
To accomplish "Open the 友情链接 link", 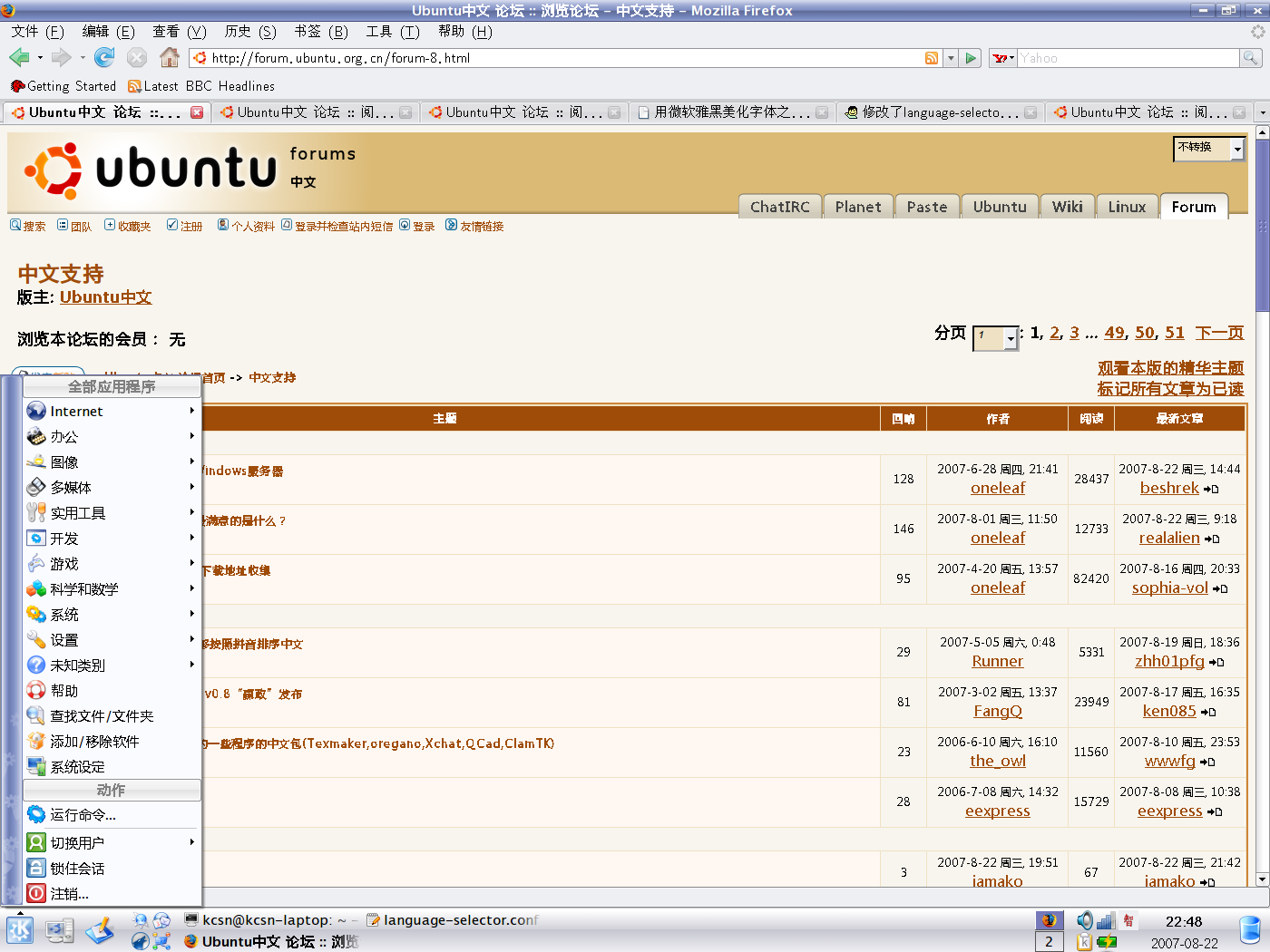I will [x=474, y=226].
